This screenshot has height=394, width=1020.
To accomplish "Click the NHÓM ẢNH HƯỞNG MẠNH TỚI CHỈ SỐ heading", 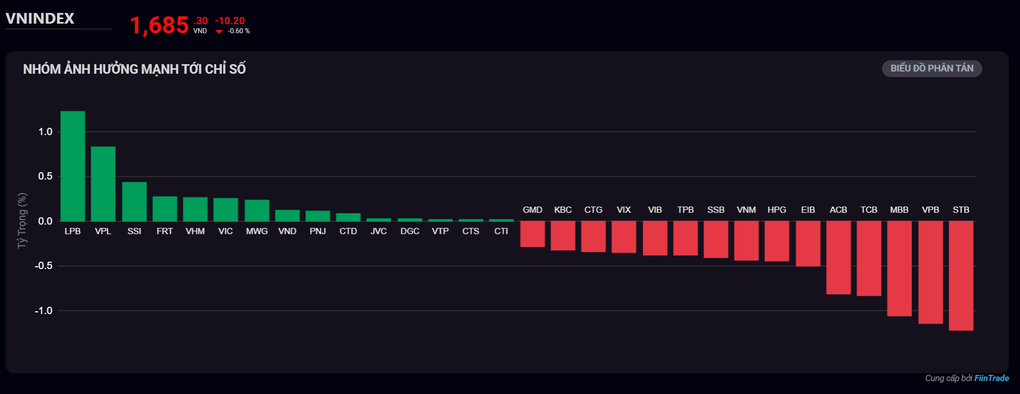I will click(x=135, y=69).
